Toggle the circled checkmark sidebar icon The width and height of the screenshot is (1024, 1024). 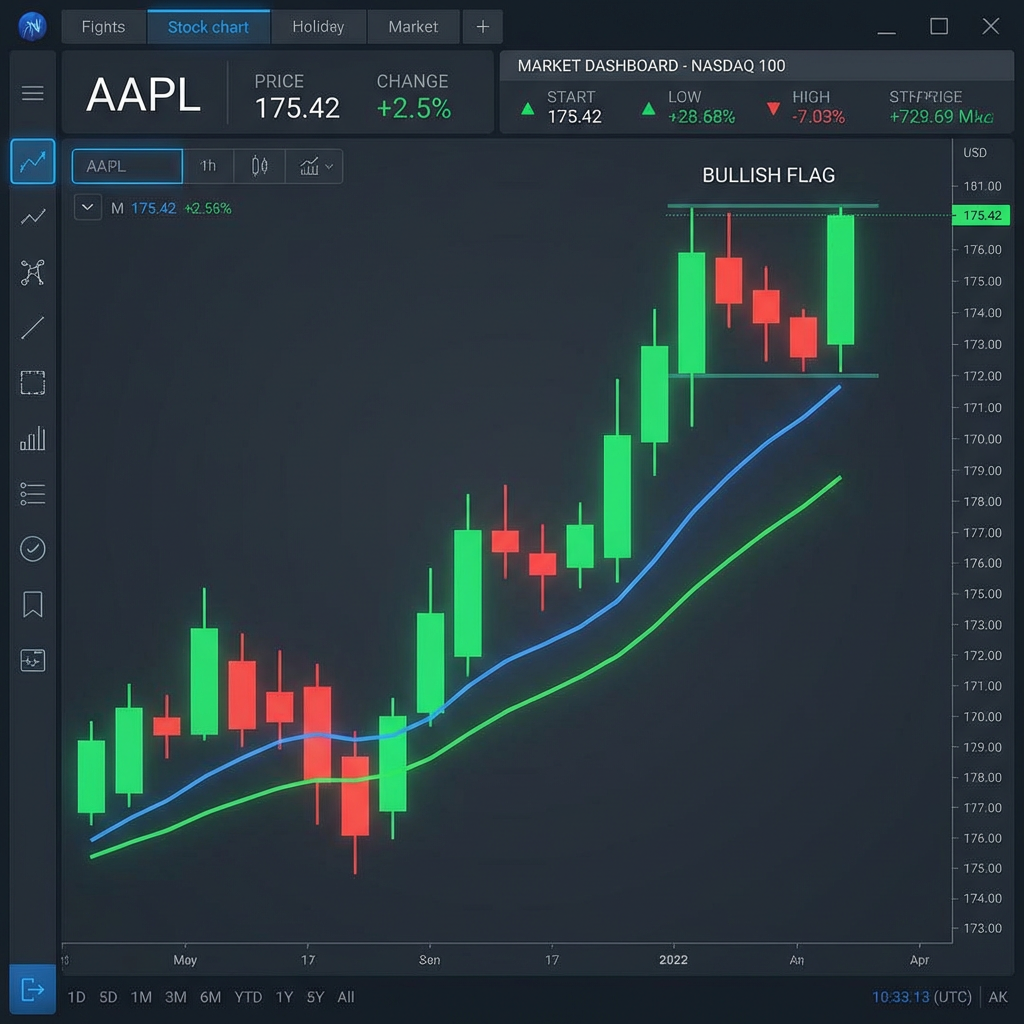[x=33, y=548]
